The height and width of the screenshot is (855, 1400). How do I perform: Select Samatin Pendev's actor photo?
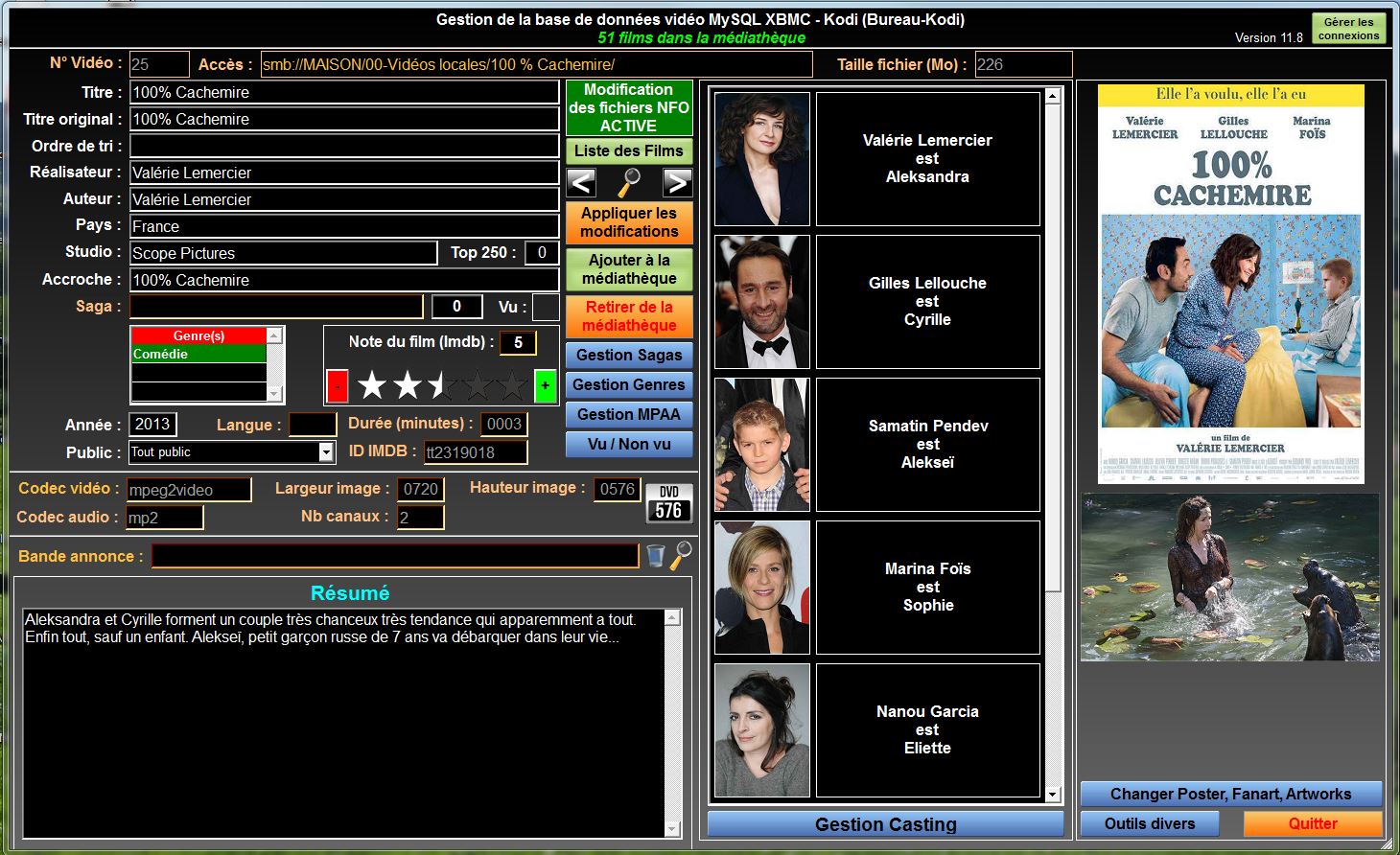(762, 445)
